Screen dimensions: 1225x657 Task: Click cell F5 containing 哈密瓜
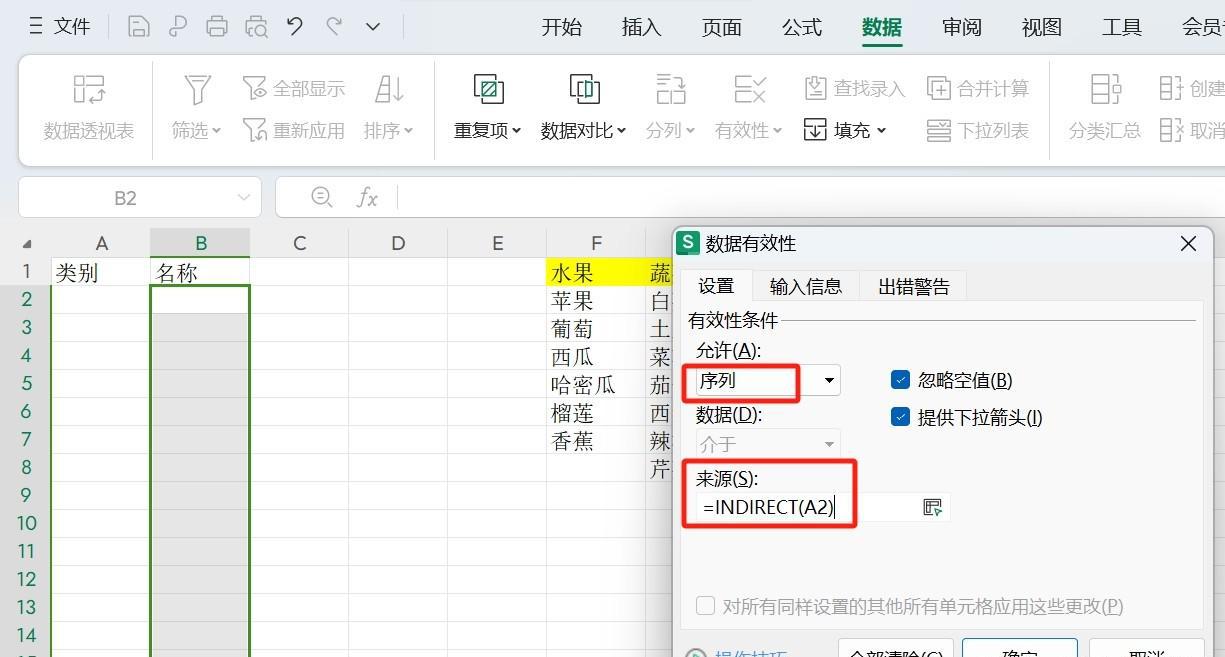coord(596,384)
